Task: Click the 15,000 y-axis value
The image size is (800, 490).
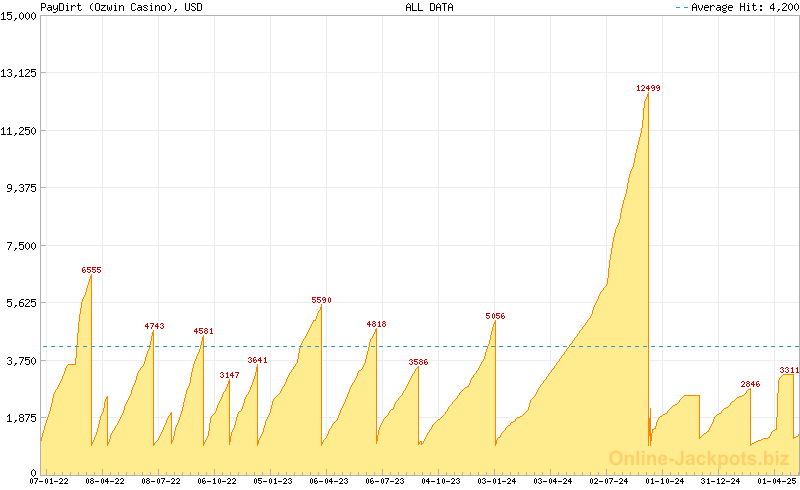Action: click(x=18, y=15)
